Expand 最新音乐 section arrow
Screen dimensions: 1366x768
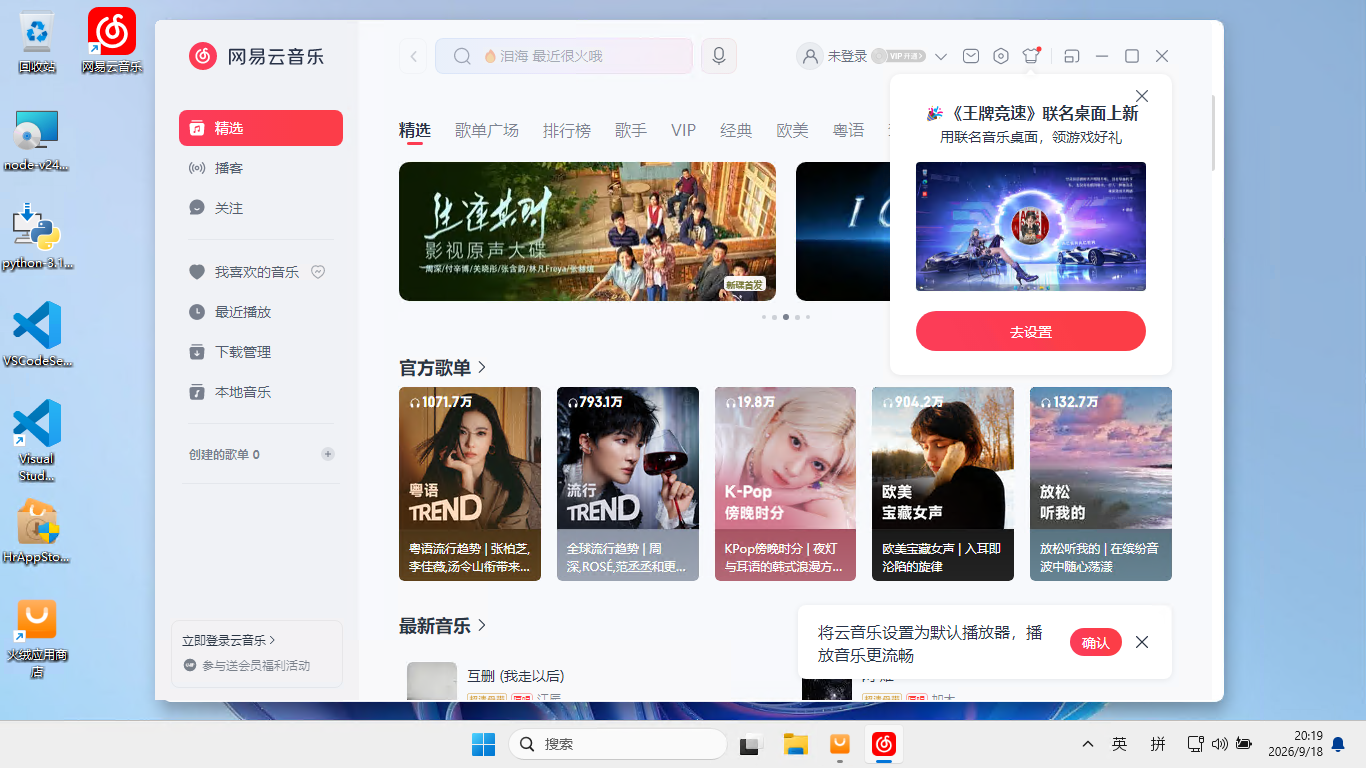[x=482, y=625]
